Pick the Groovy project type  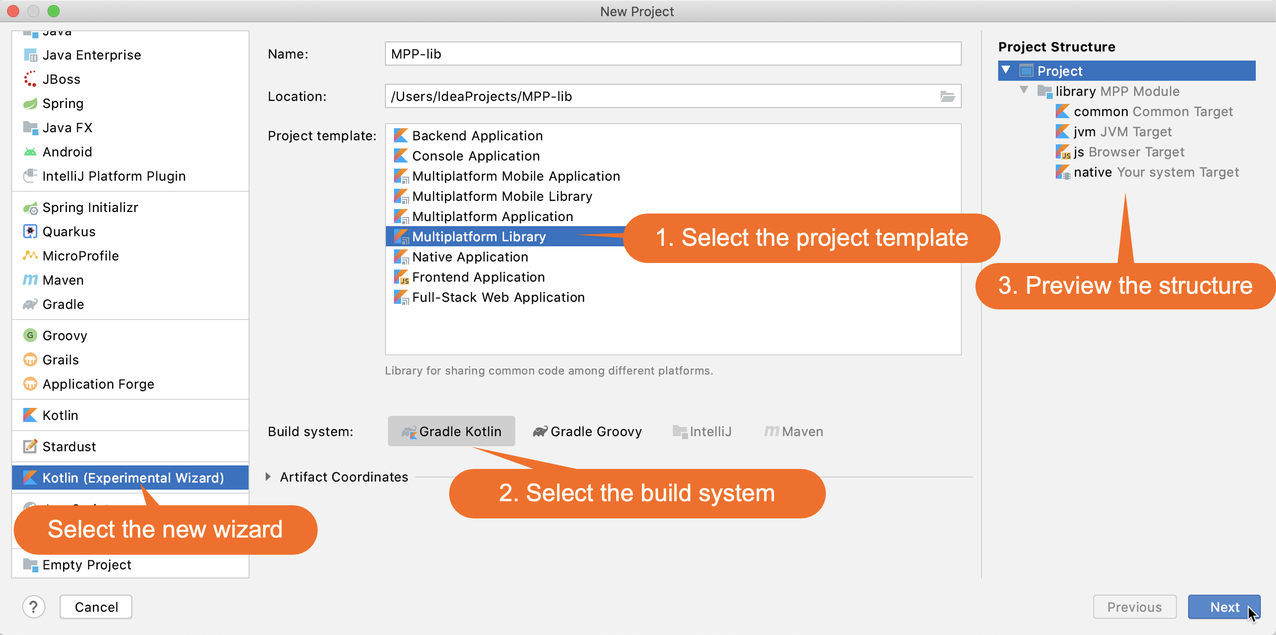pos(64,336)
